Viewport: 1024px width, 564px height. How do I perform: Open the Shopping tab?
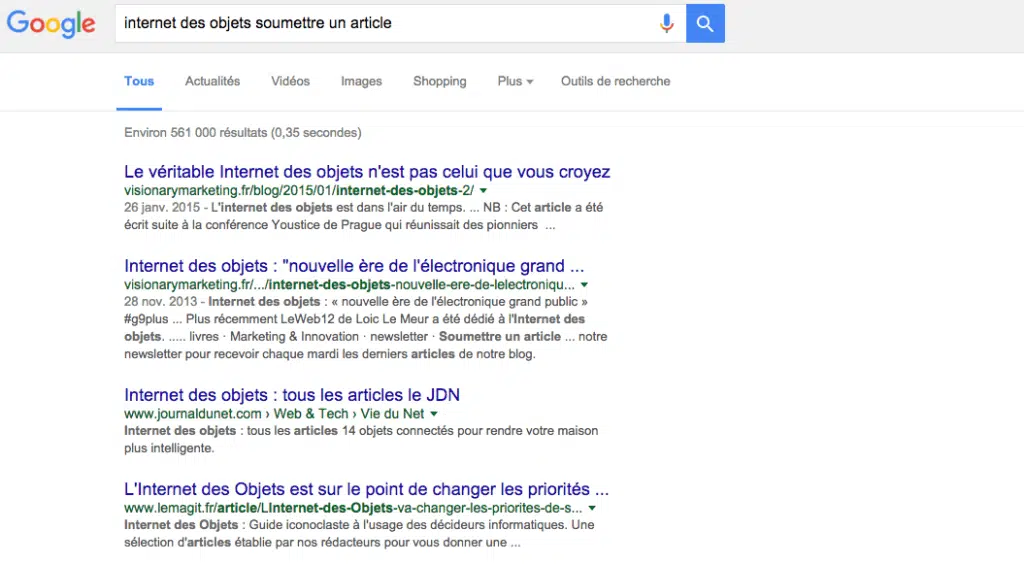click(440, 82)
